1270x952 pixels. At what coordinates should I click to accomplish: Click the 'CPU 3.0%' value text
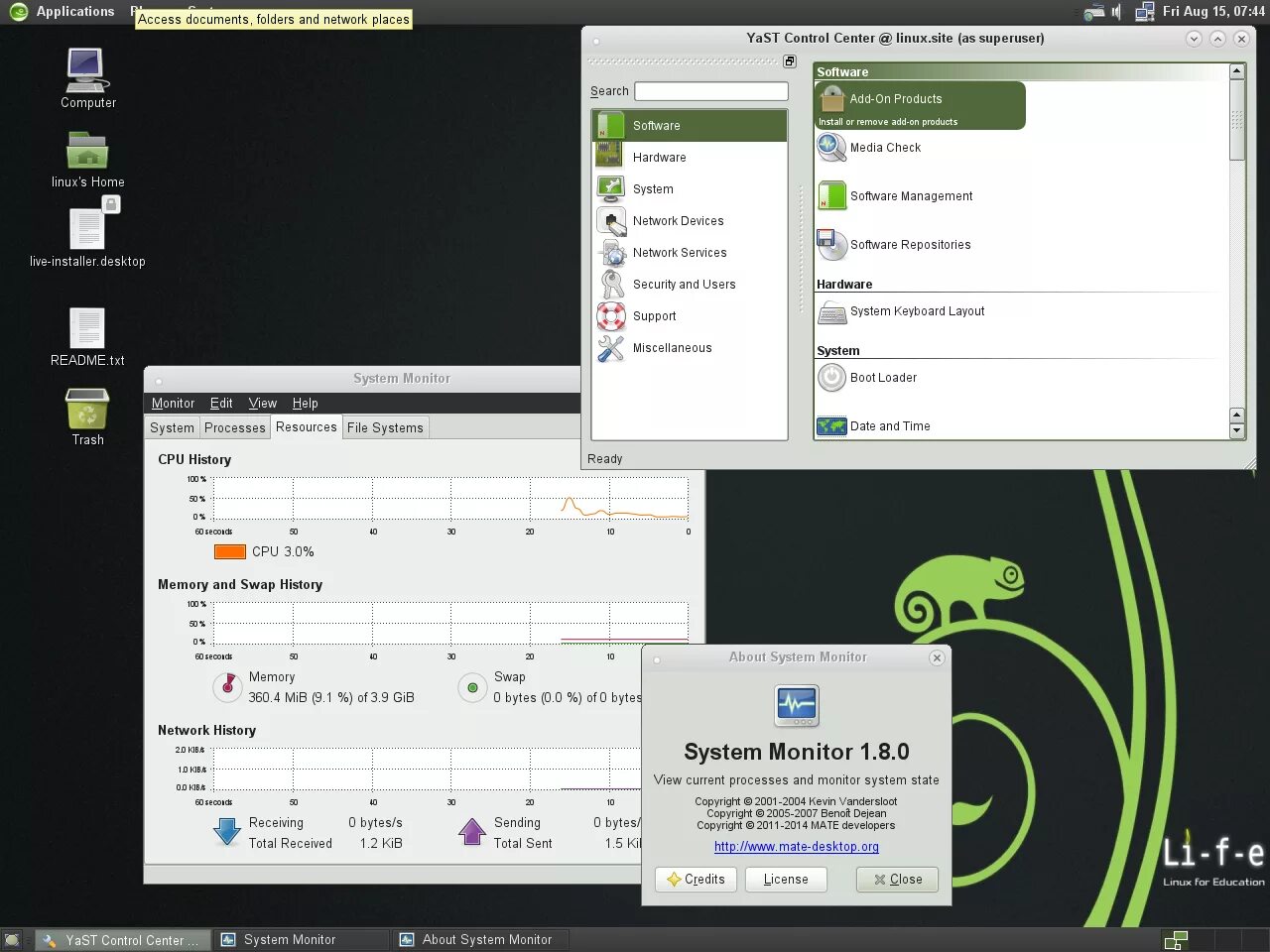pyautogui.click(x=283, y=552)
